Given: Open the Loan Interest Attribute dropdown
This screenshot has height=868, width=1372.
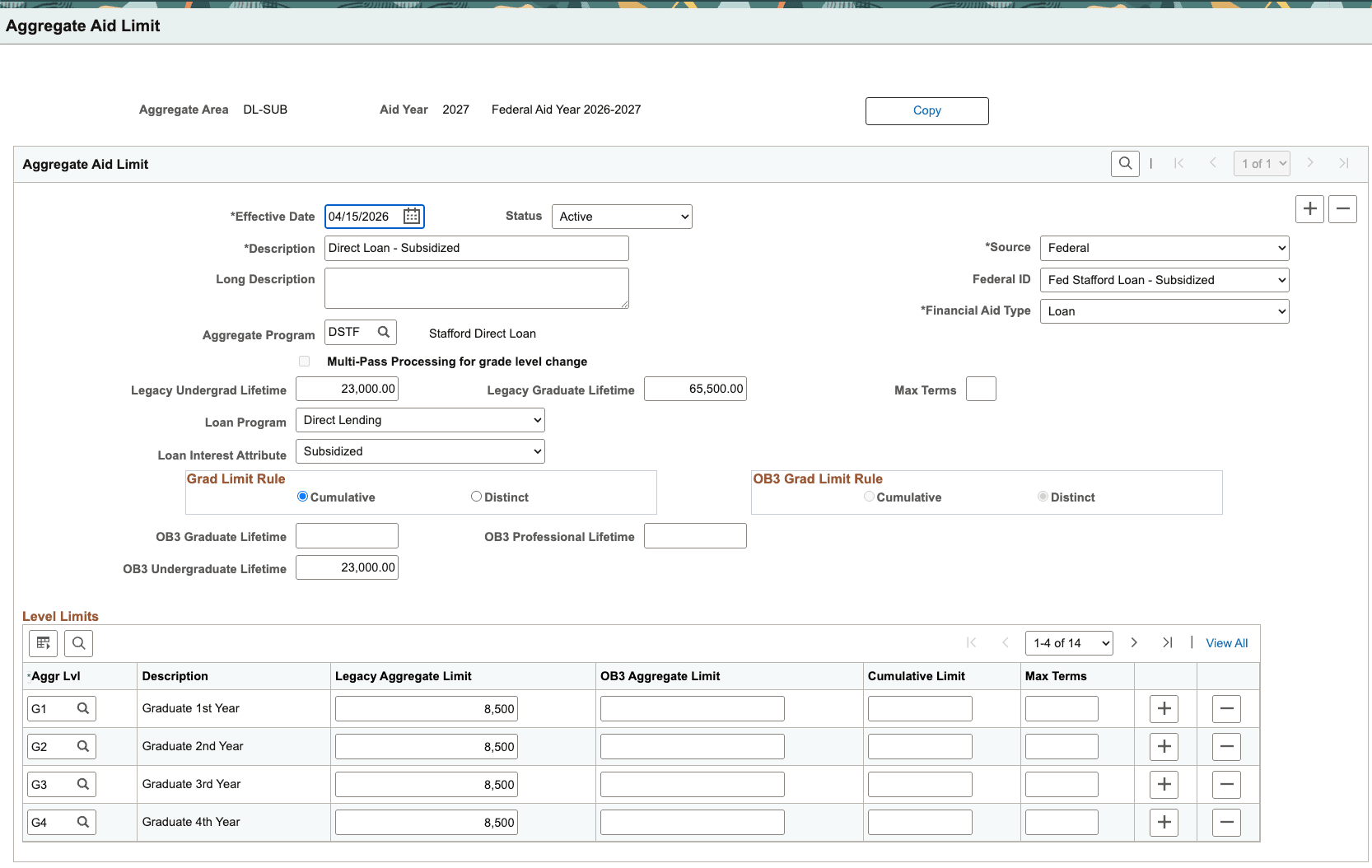Looking at the screenshot, I should tap(420, 451).
